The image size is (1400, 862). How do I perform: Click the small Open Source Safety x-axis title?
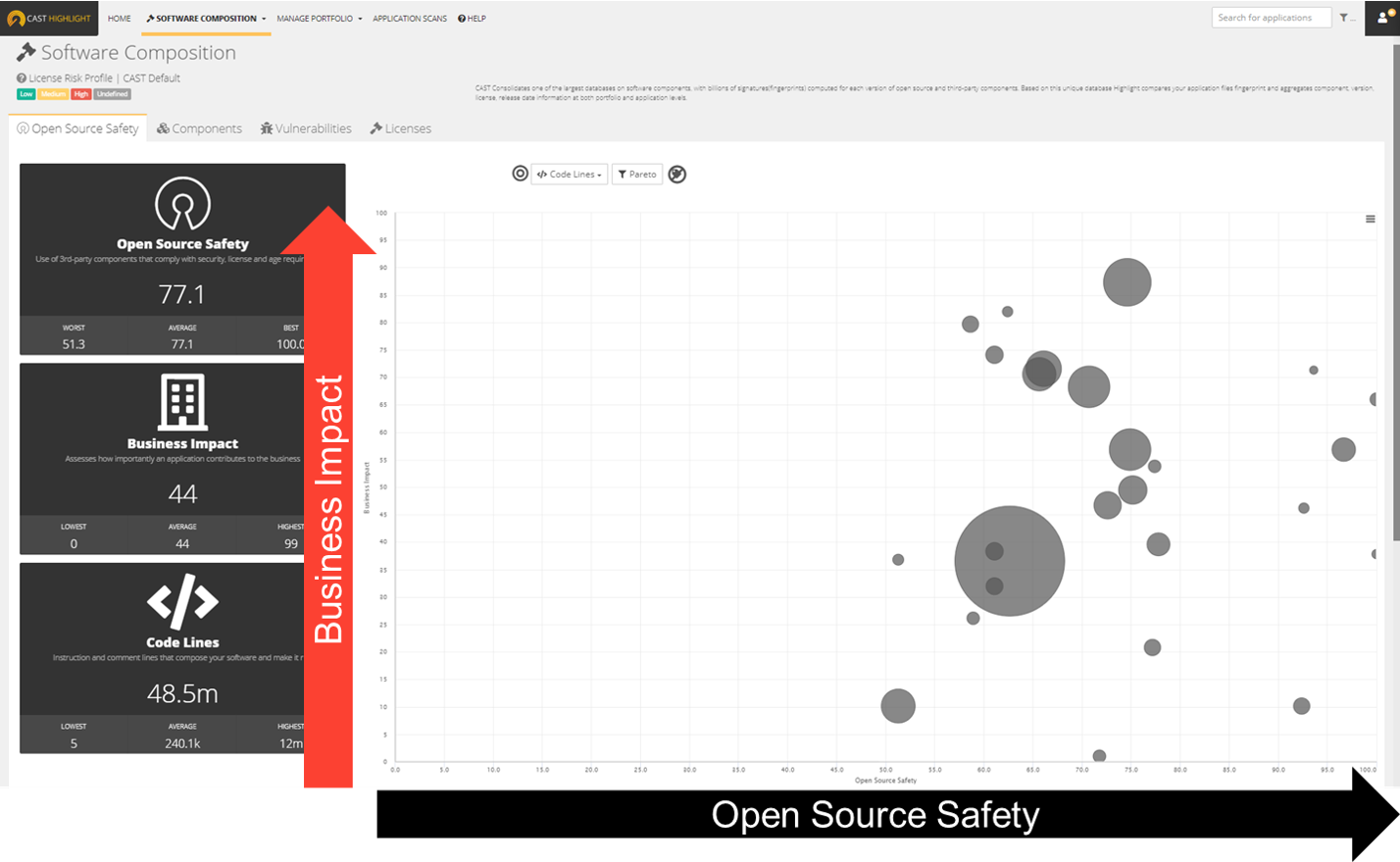coord(885,781)
